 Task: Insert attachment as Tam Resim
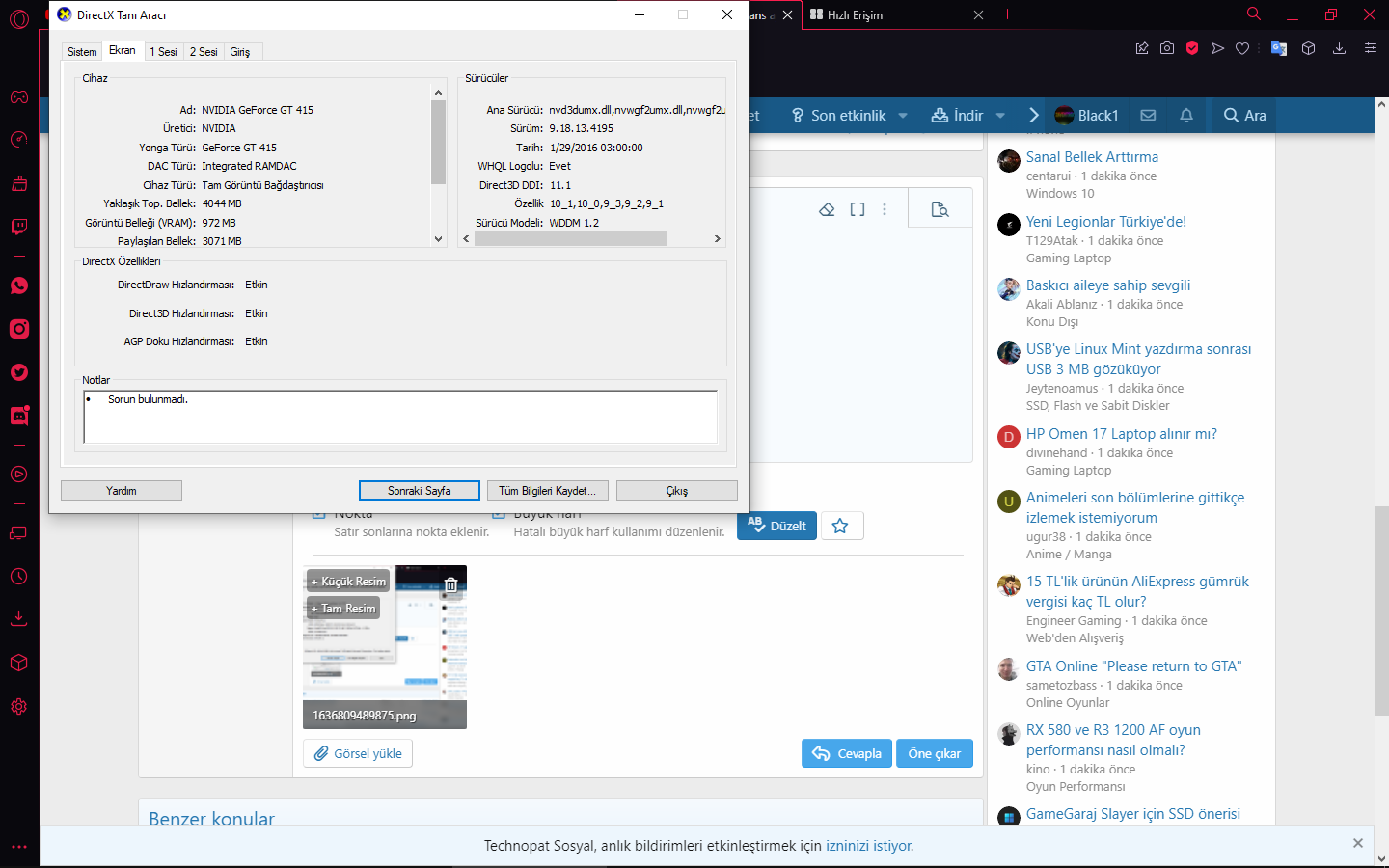[x=343, y=609]
